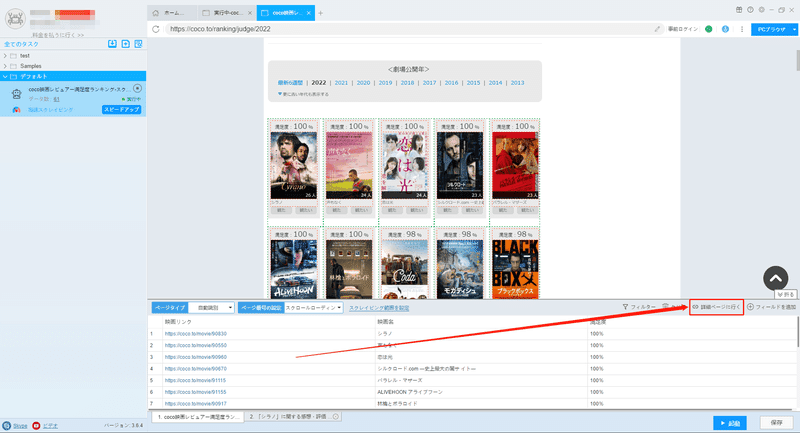Screen dimensions: 800x433
Task: Expand the Samples folder
Action: [x=5, y=66]
